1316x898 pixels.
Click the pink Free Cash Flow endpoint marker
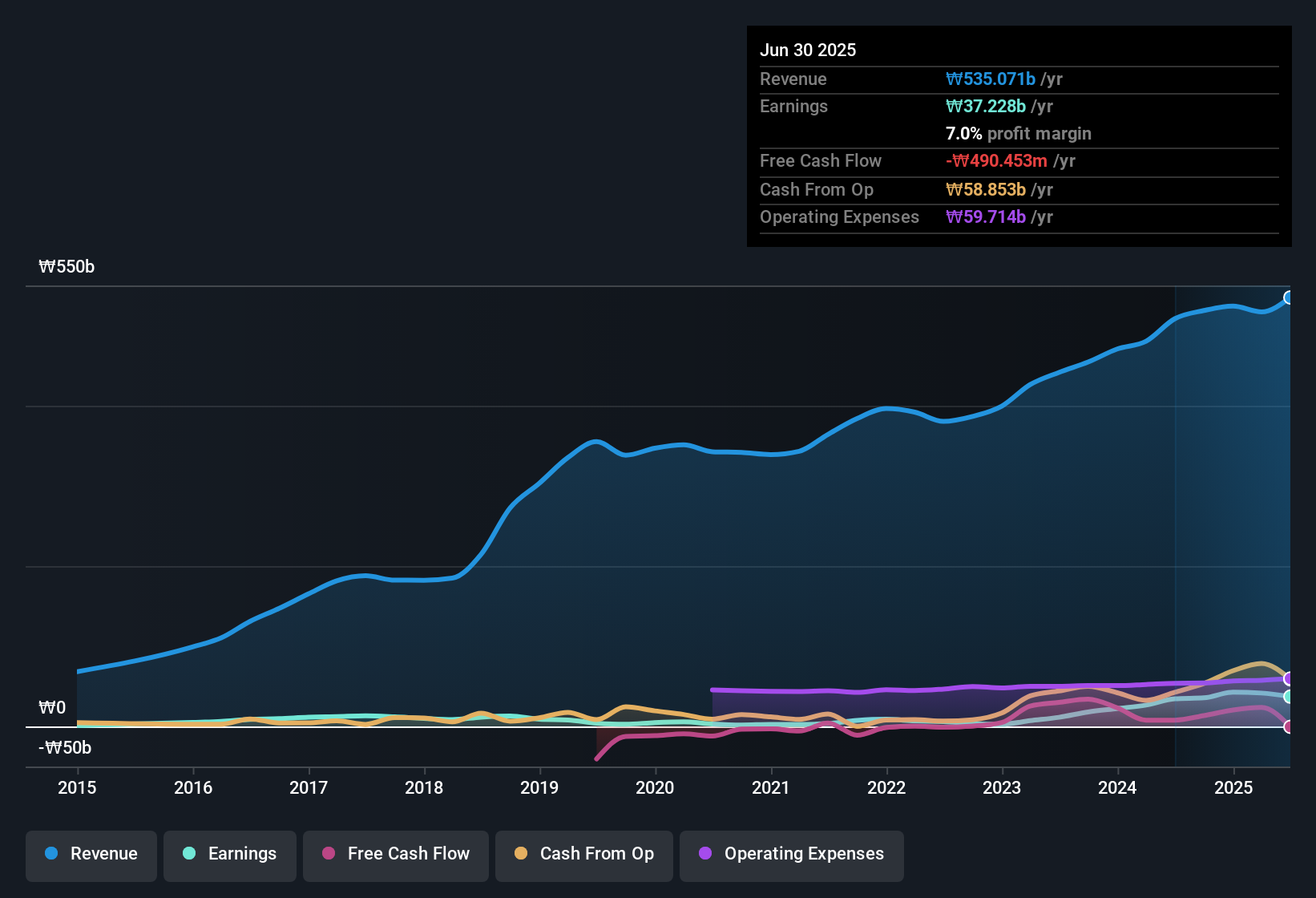point(1289,727)
